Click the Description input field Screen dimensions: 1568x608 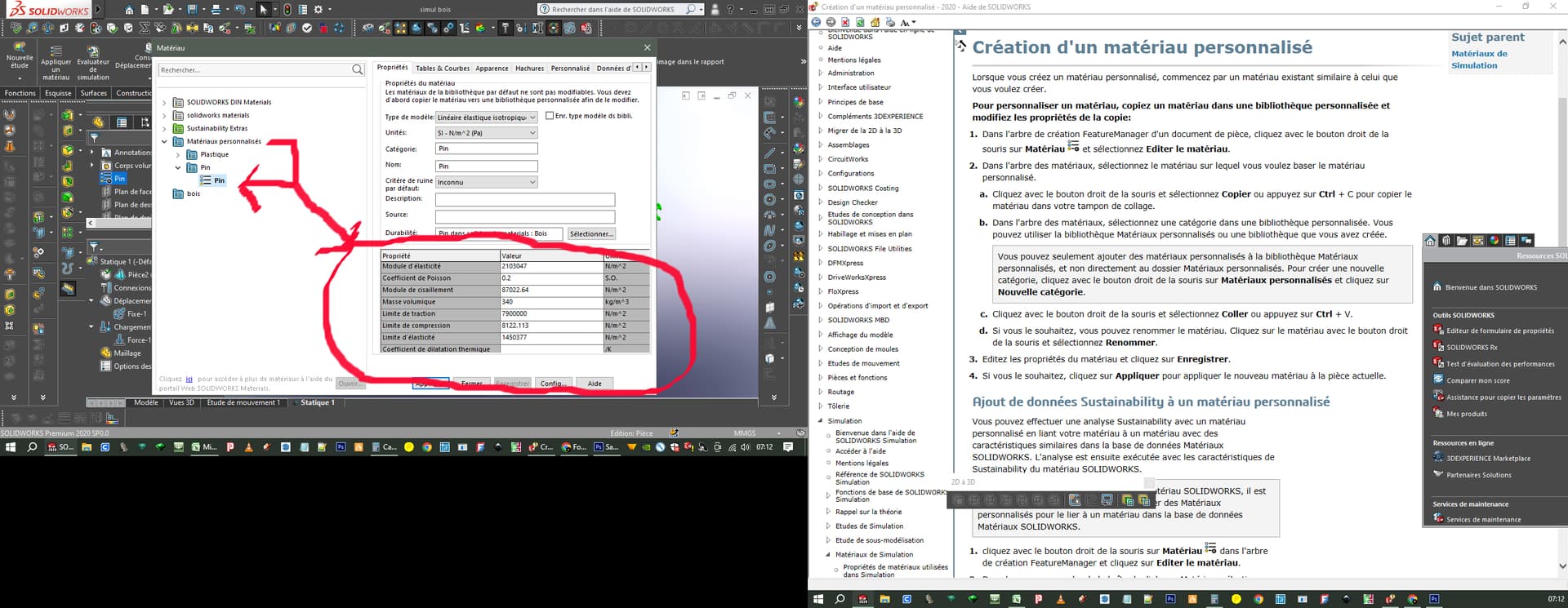pyautogui.click(x=524, y=199)
